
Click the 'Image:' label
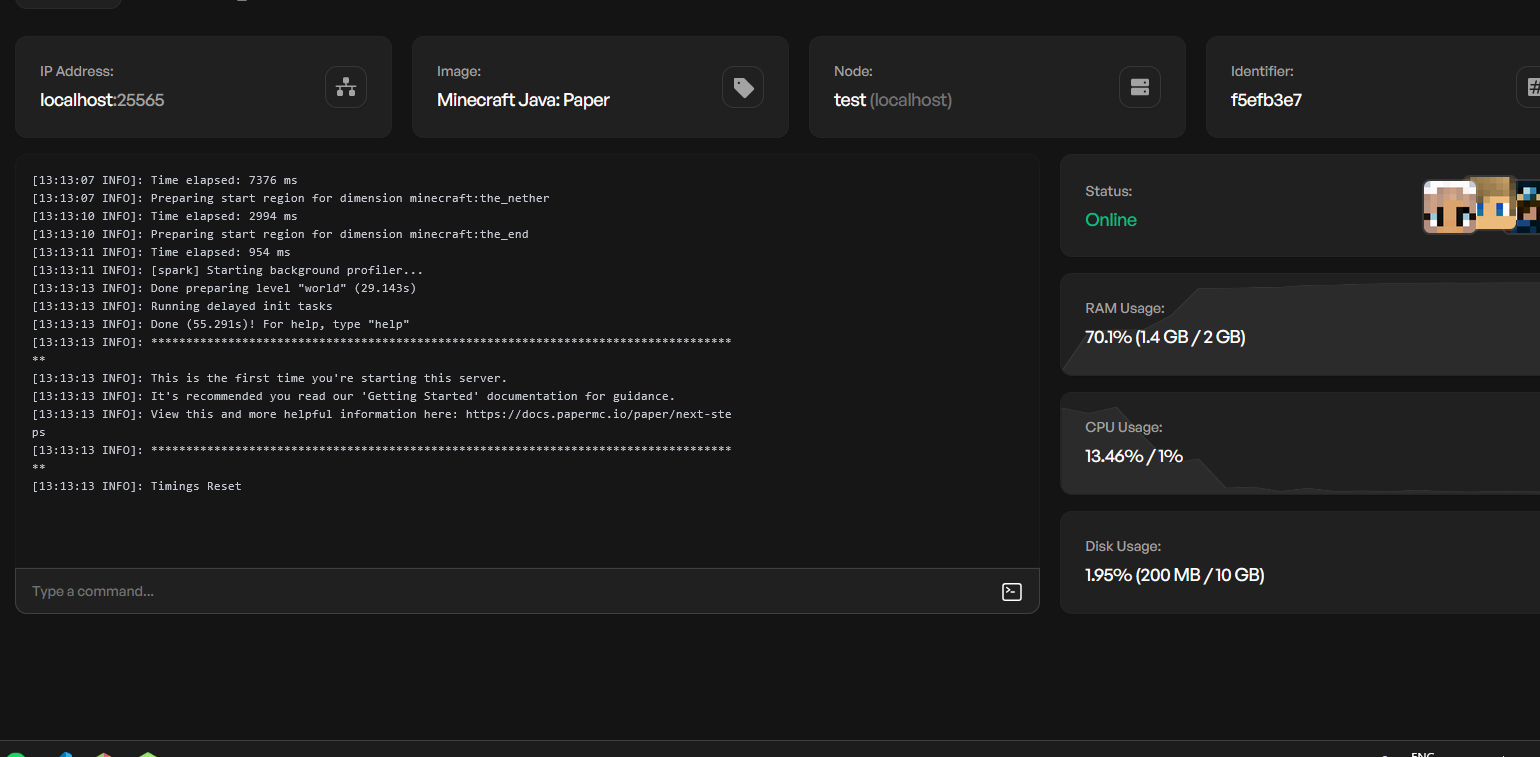459,72
